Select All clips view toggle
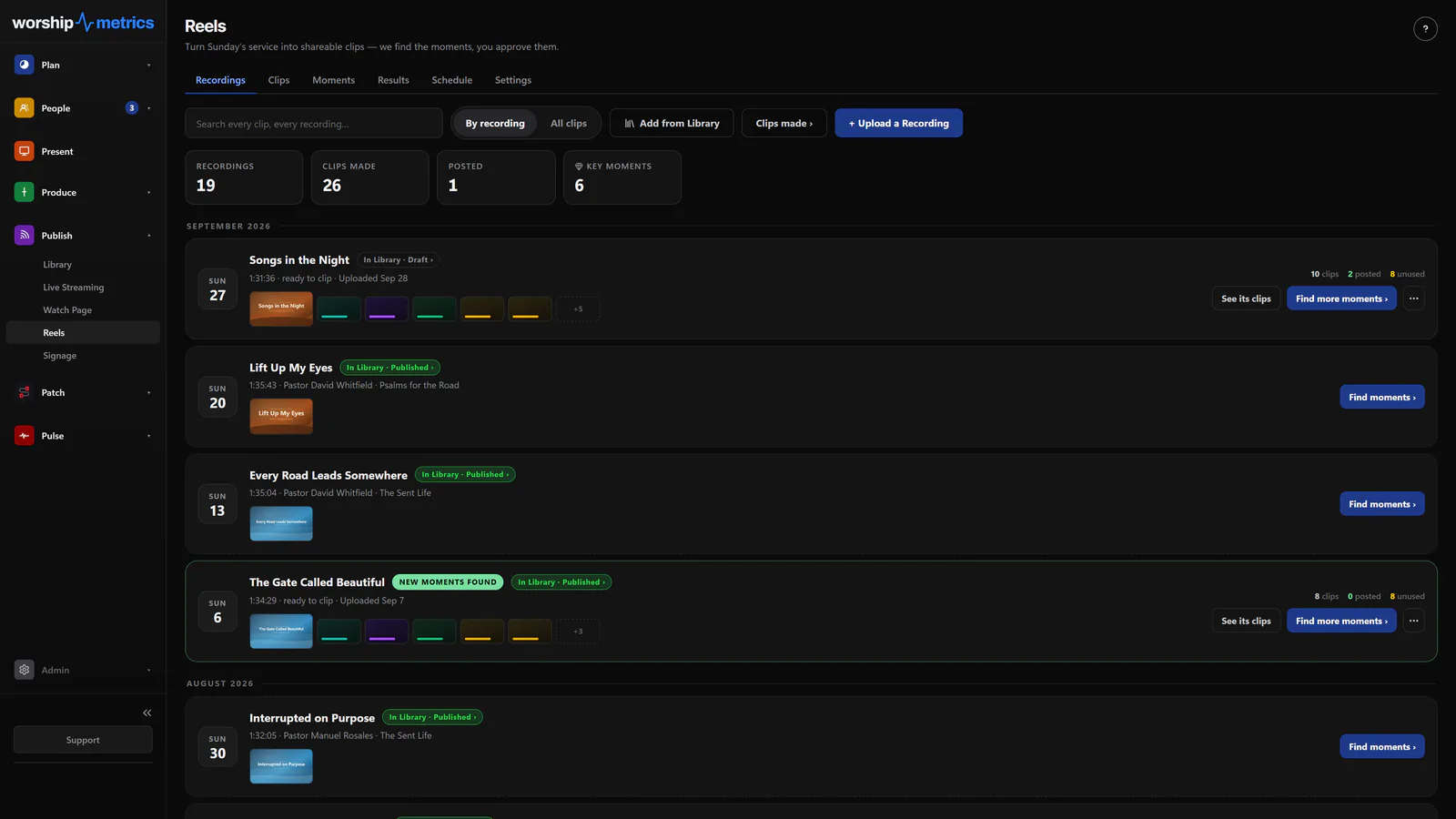Screen dimensions: 1456x819 click(x=569, y=124)
